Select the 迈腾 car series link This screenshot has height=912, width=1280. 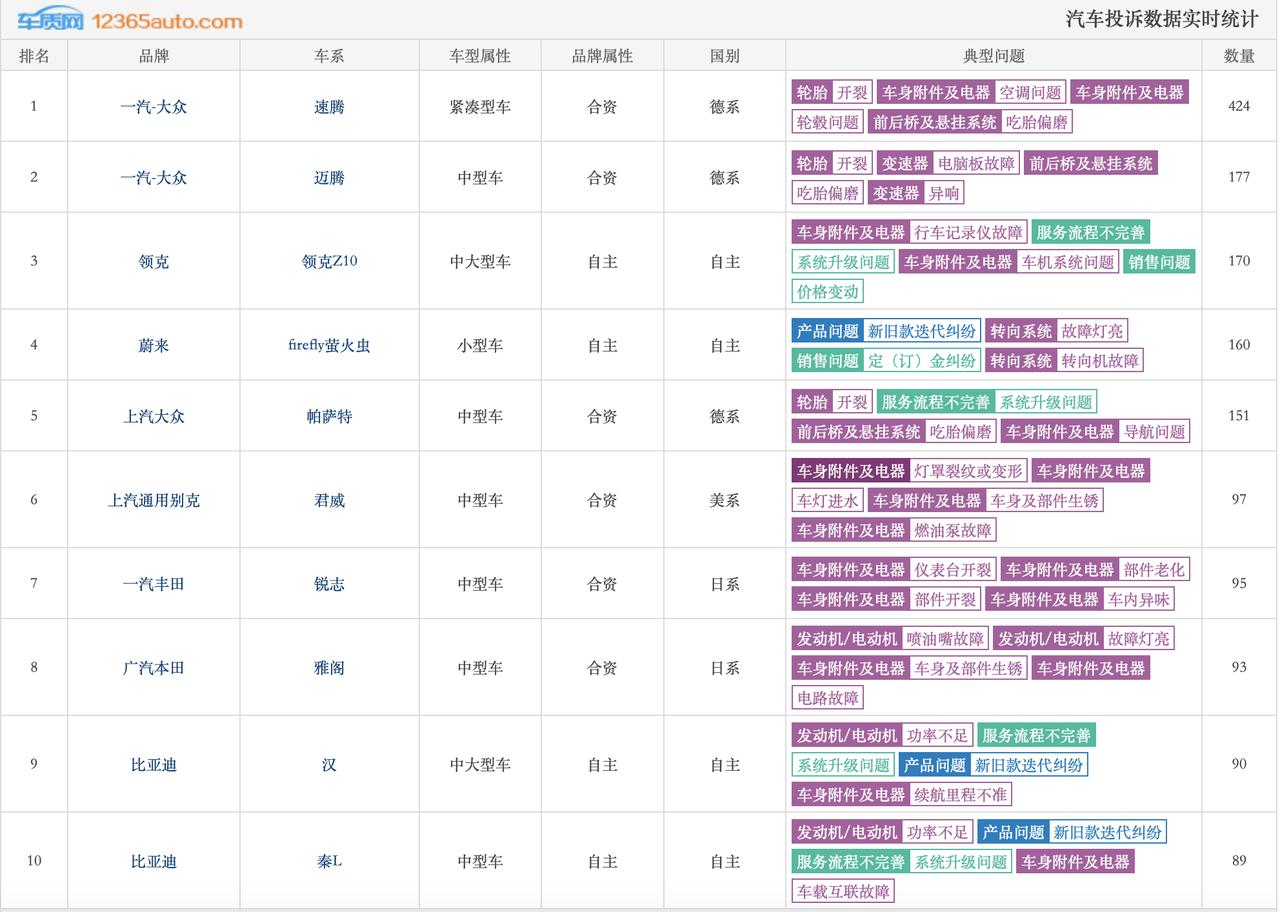coord(329,177)
